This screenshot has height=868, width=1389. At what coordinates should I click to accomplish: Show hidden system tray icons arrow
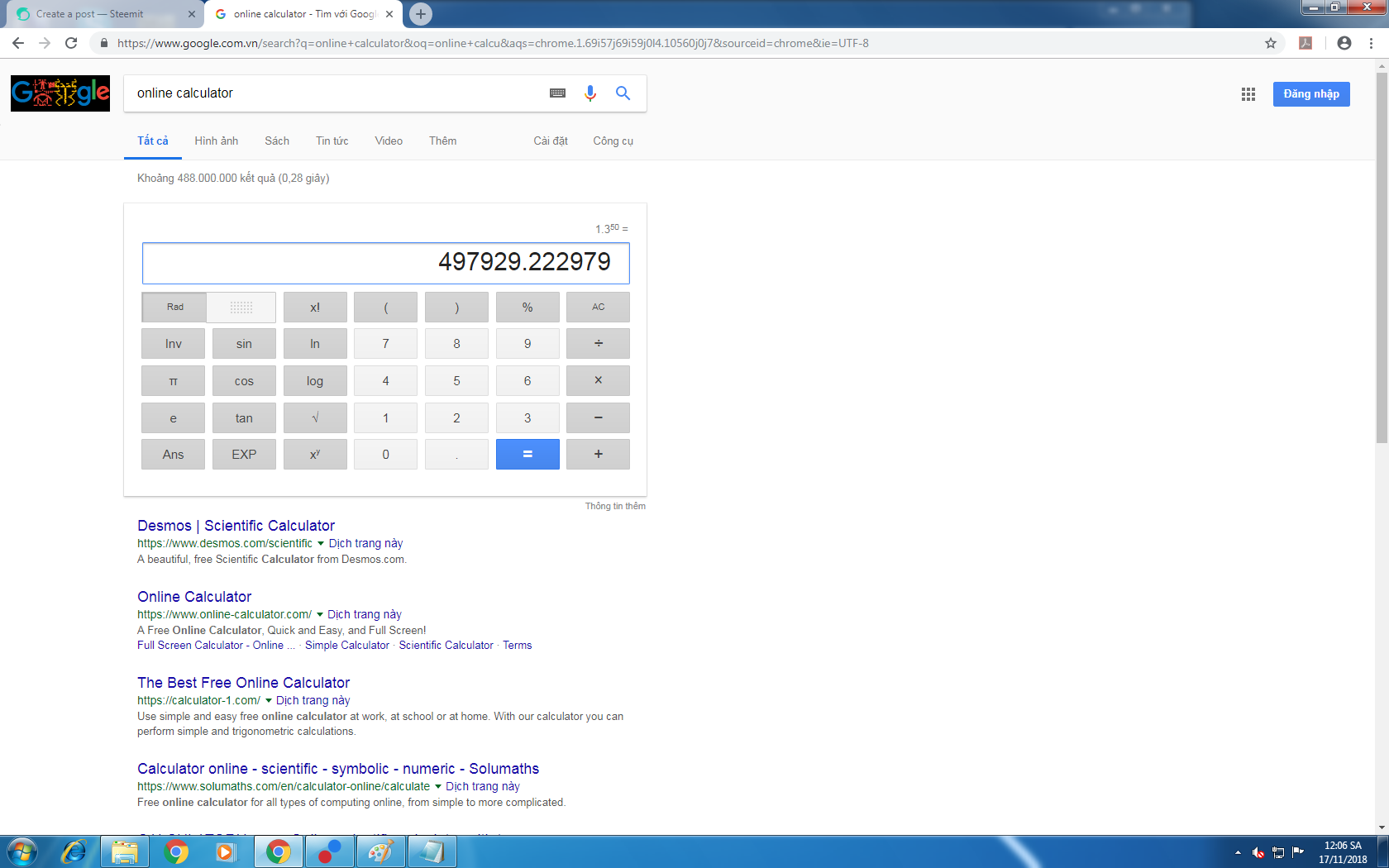1238,852
